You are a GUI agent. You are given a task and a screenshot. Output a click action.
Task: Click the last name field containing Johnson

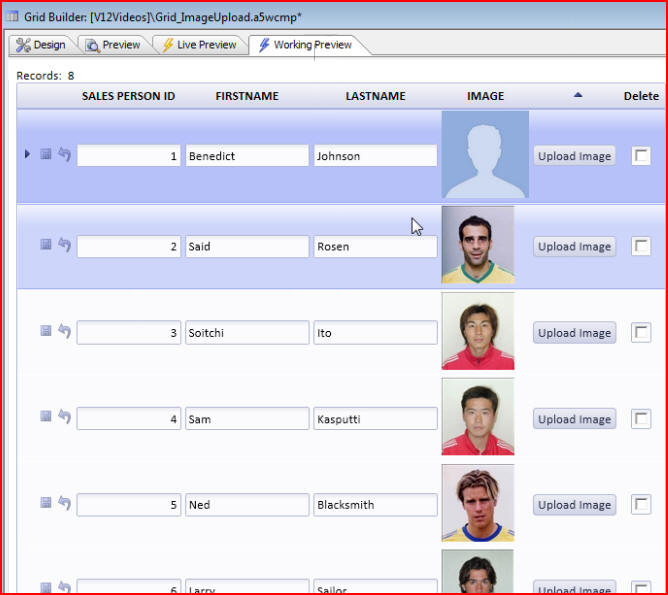(375, 155)
